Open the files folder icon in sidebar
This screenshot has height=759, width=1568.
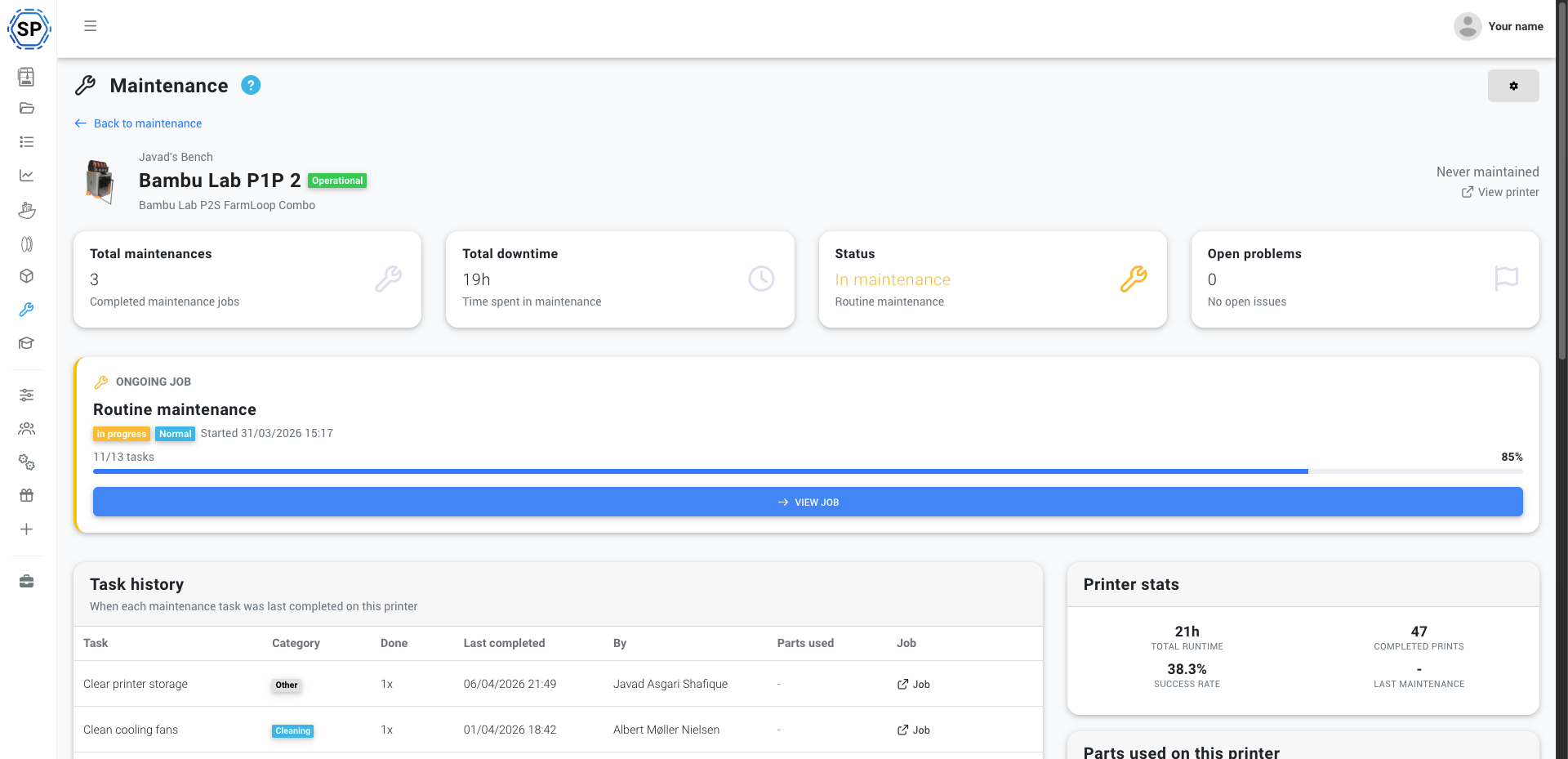[27, 108]
